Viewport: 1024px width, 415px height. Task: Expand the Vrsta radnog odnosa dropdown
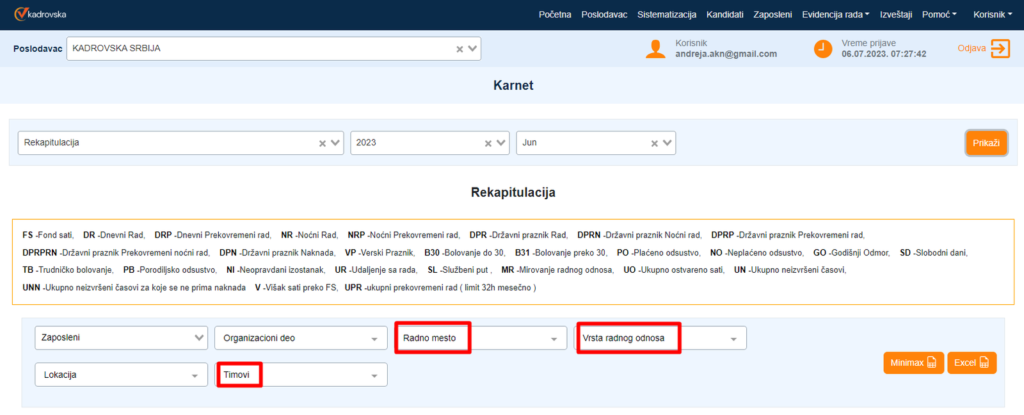point(734,339)
